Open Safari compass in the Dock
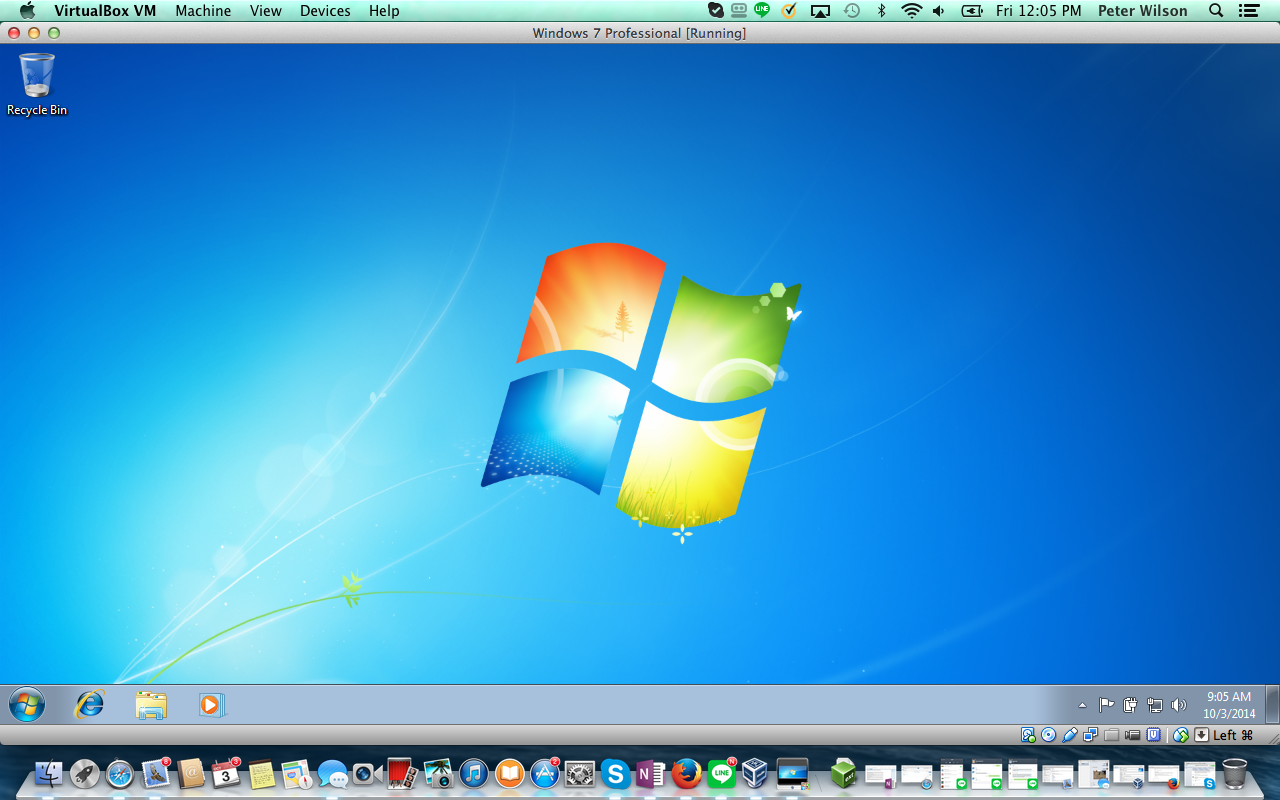This screenshot has height=800, width=1280. tap(120, 773)
